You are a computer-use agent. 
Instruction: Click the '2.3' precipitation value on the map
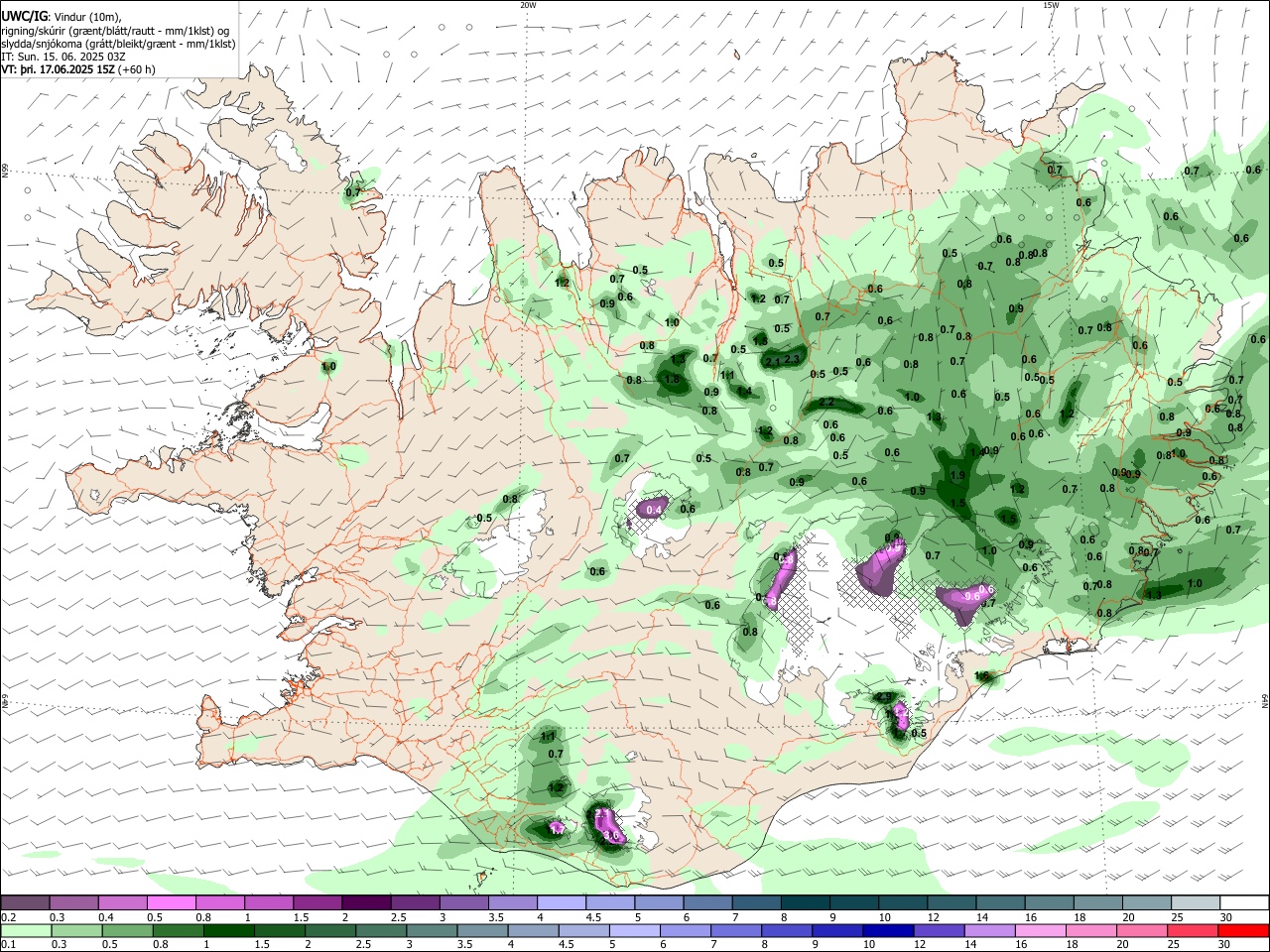[792, 360]
